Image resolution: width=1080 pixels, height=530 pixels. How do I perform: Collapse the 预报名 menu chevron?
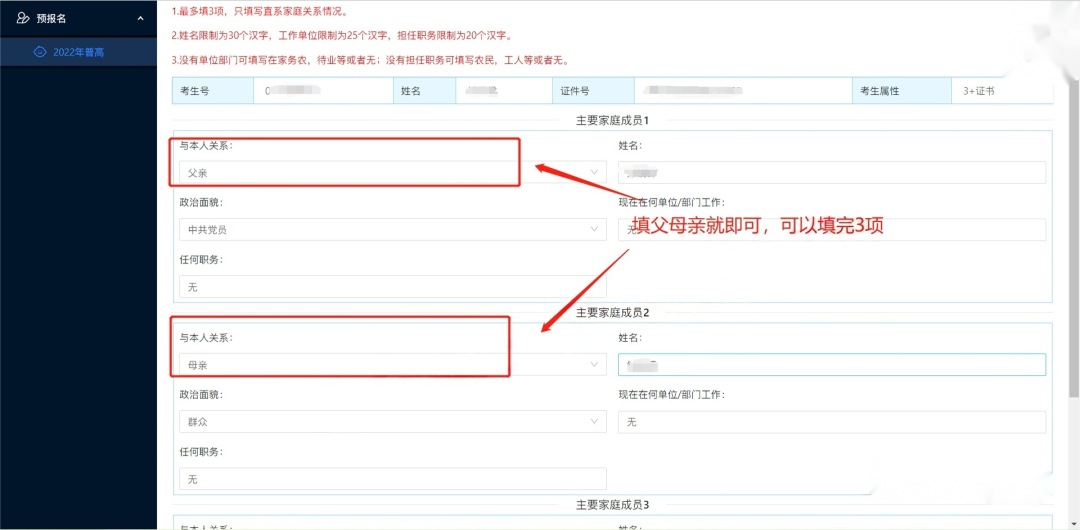[140, 18]
